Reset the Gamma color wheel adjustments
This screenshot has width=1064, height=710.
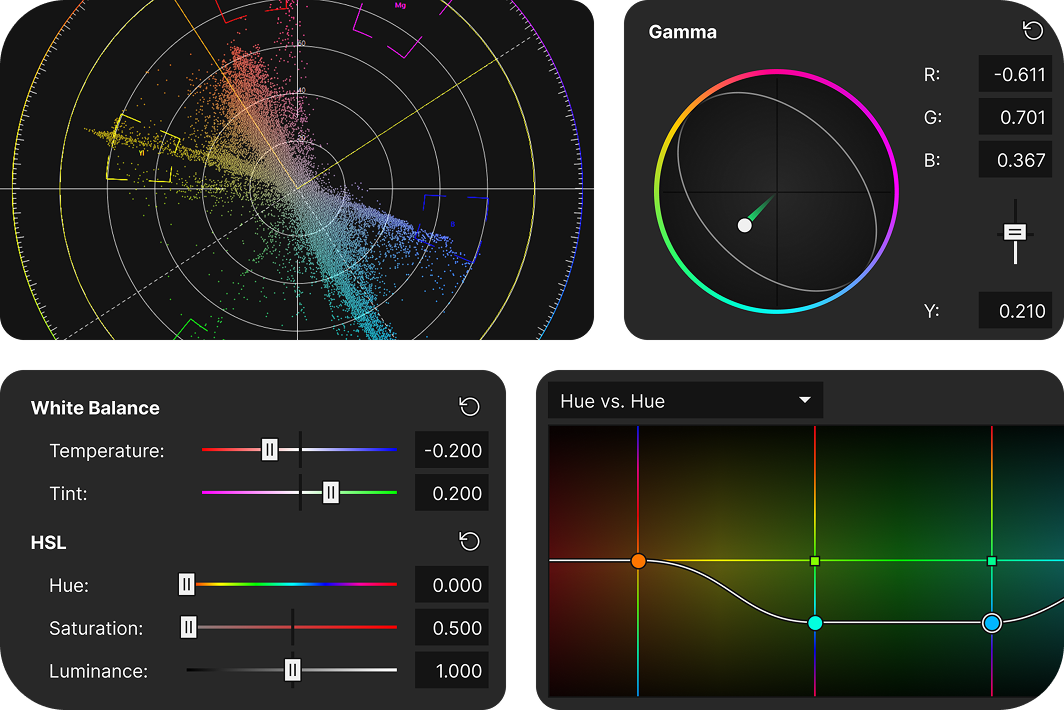(1031, 31)
